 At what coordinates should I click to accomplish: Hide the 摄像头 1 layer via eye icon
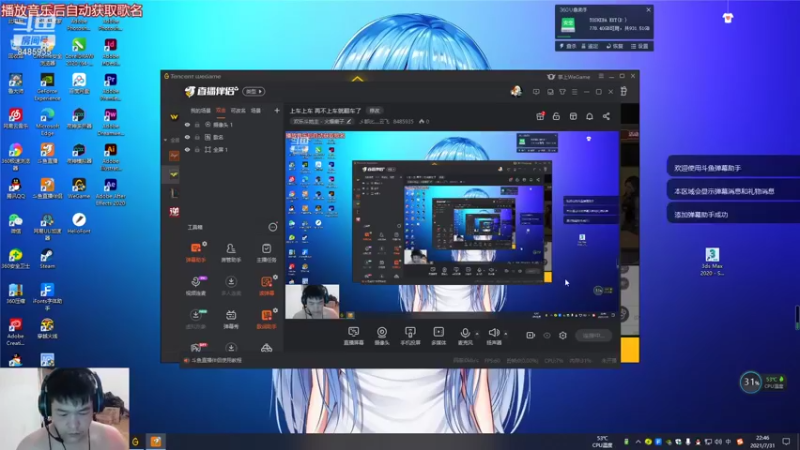point(187,124)
